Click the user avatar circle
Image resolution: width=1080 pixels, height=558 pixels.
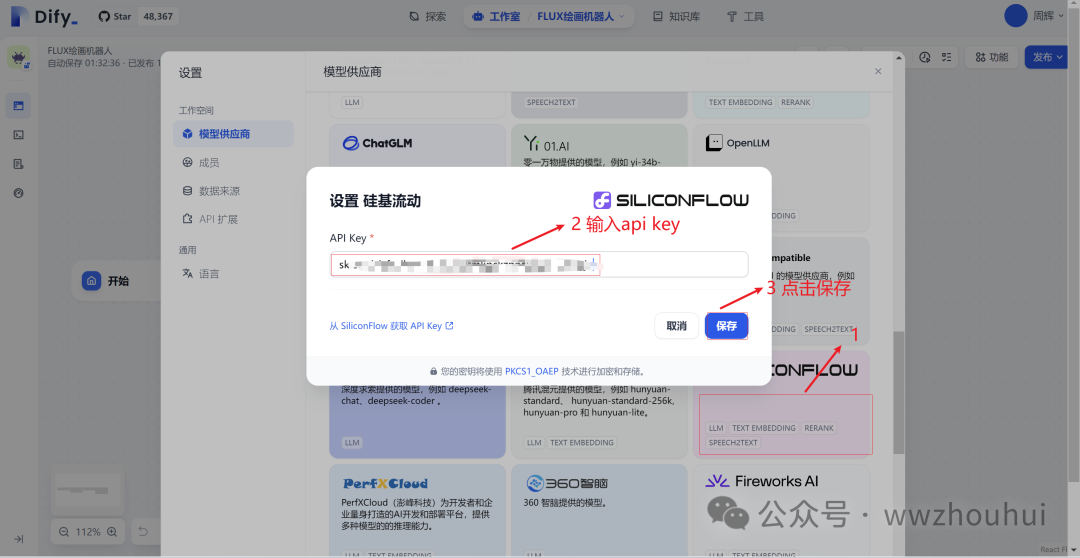(x=1015, y=16)
